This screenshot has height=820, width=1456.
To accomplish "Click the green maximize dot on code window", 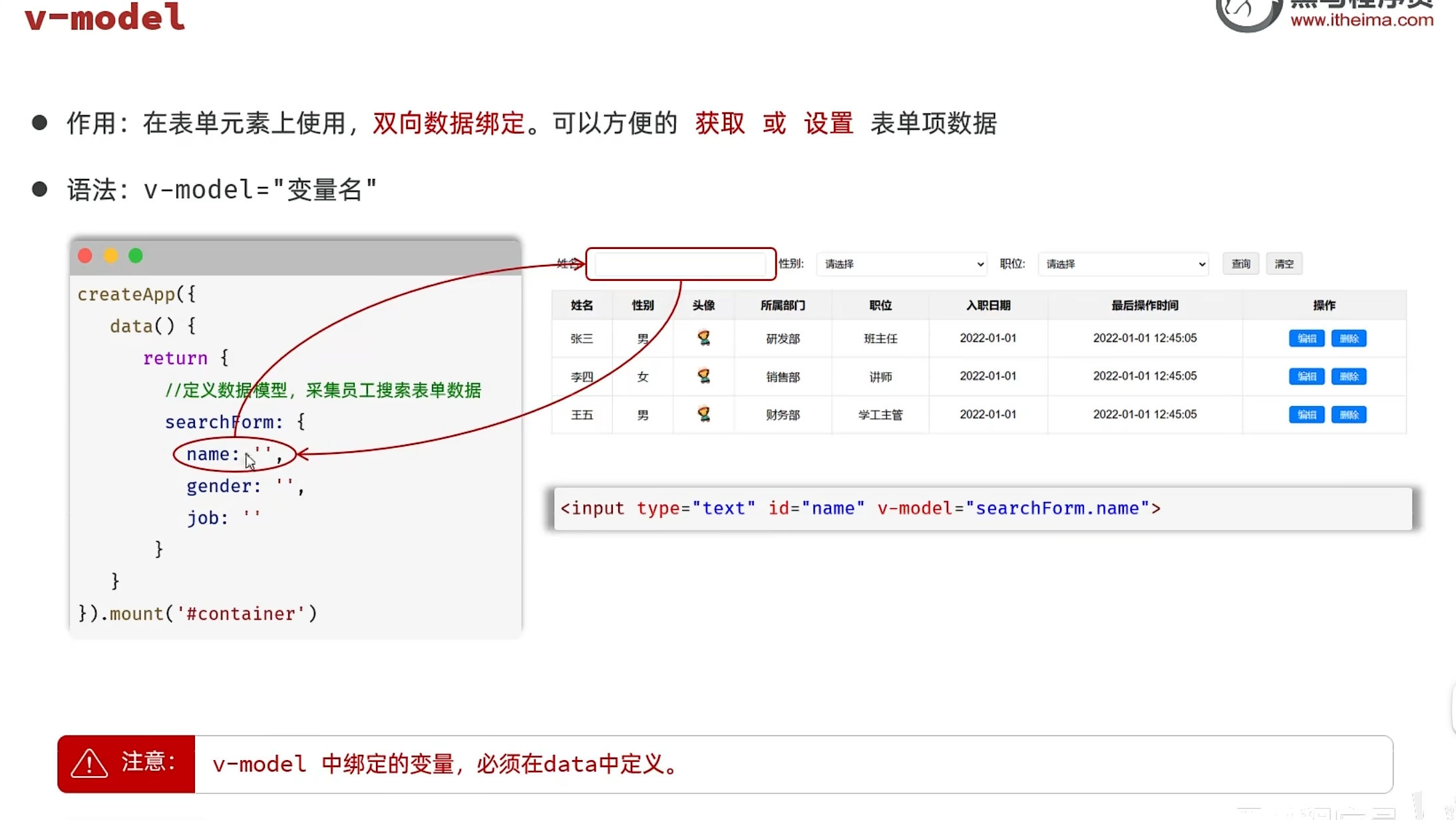I will (x=136, y=256).
